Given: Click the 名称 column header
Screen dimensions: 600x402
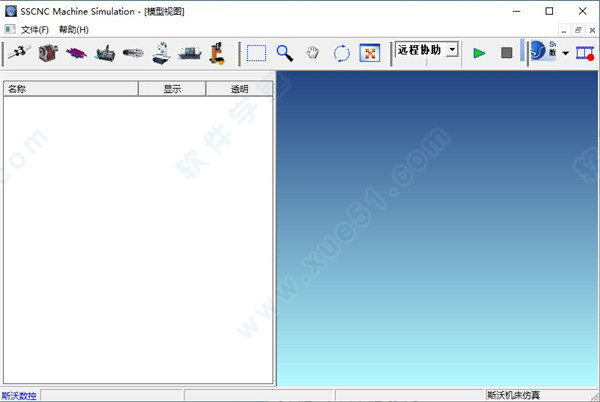Looking at the screenshot, I should [70, 89].
